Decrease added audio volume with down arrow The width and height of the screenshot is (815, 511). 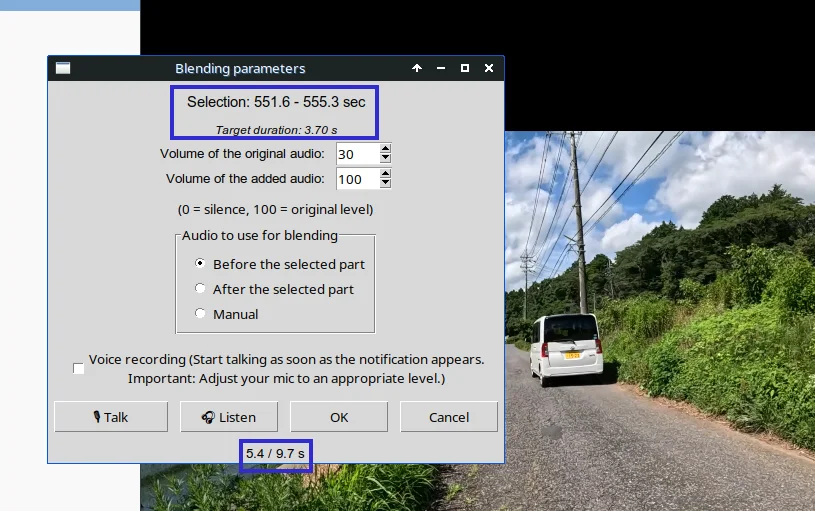[385, 184]
